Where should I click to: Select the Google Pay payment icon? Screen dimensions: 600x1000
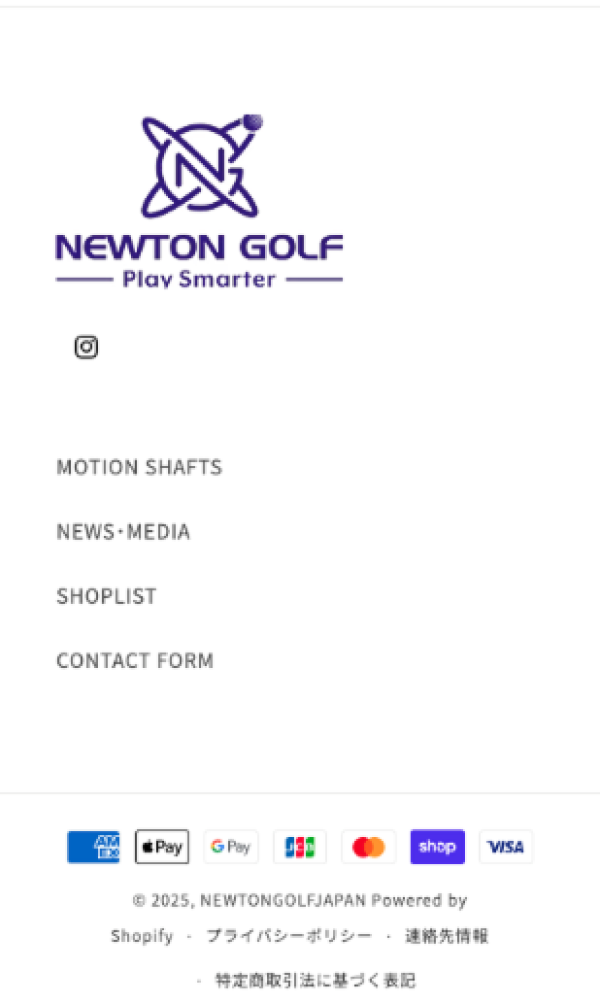(x=230, y=847)
